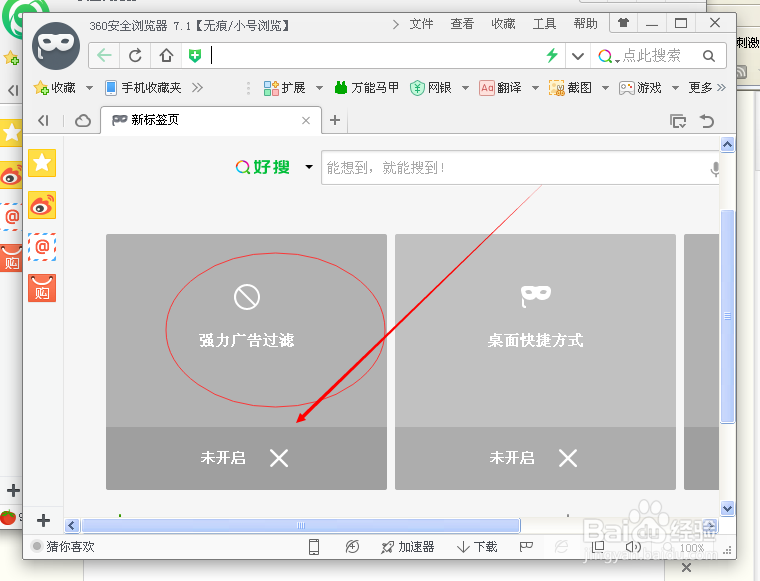Click the green lightning speed-mode icon
Screen dimensions: 760x581
click(552, 56)
